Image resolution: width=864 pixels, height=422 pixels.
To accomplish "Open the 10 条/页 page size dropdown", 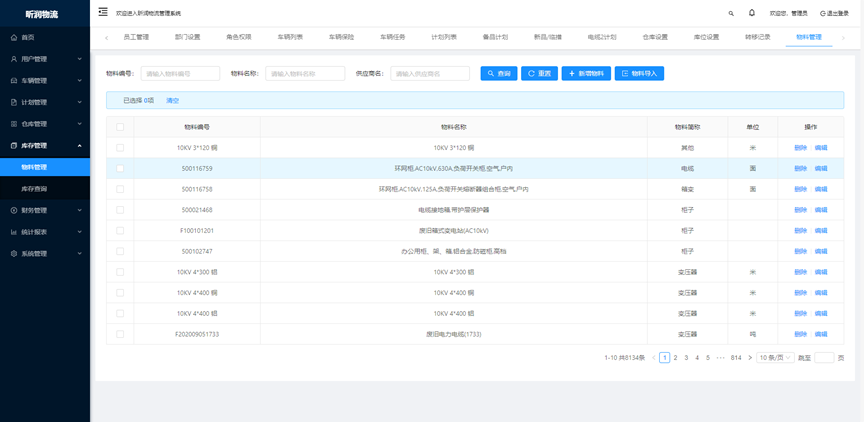I will point(775,358).
